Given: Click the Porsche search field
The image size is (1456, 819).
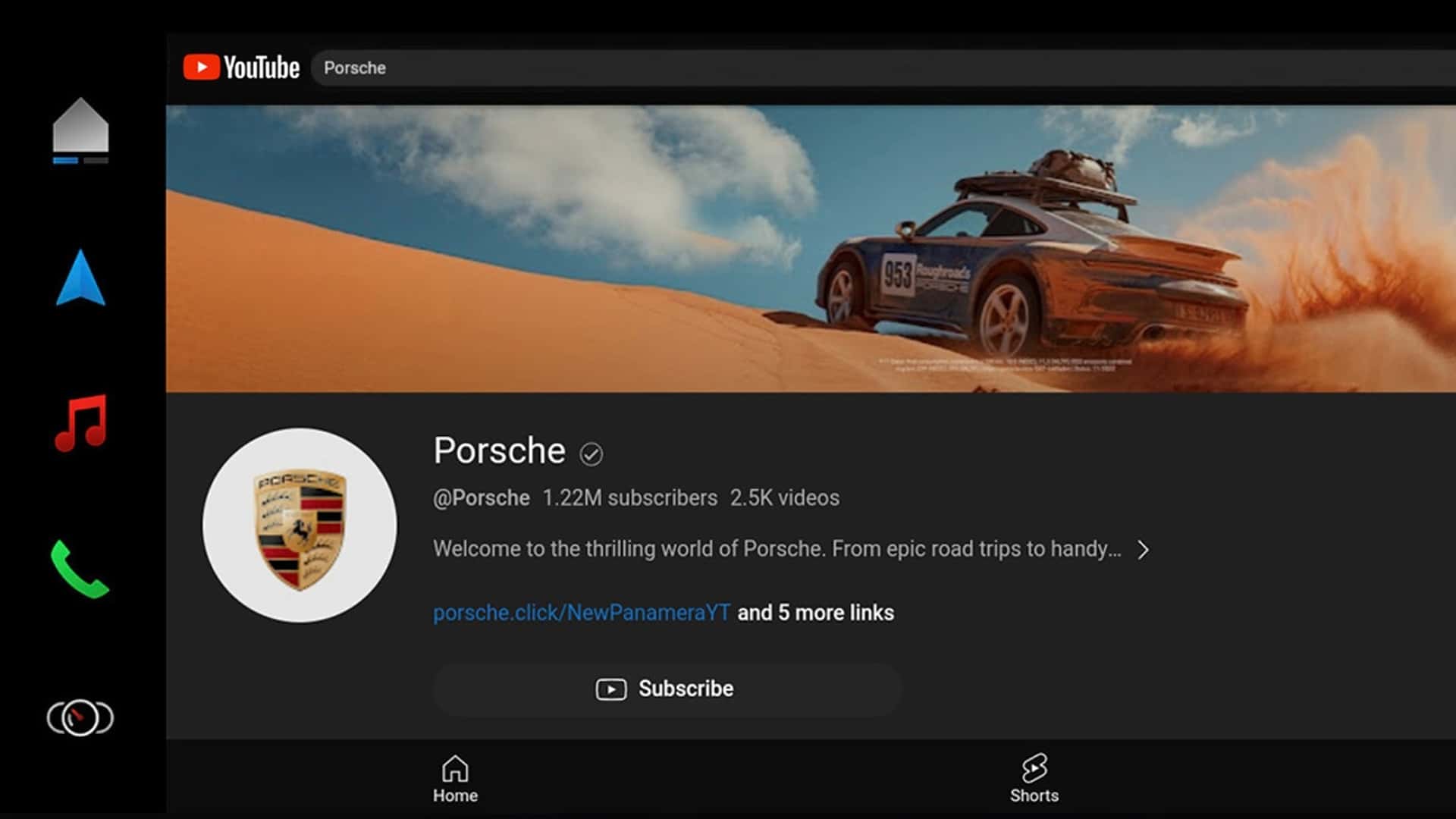Looking at the screenshot, I should [883, 67].
